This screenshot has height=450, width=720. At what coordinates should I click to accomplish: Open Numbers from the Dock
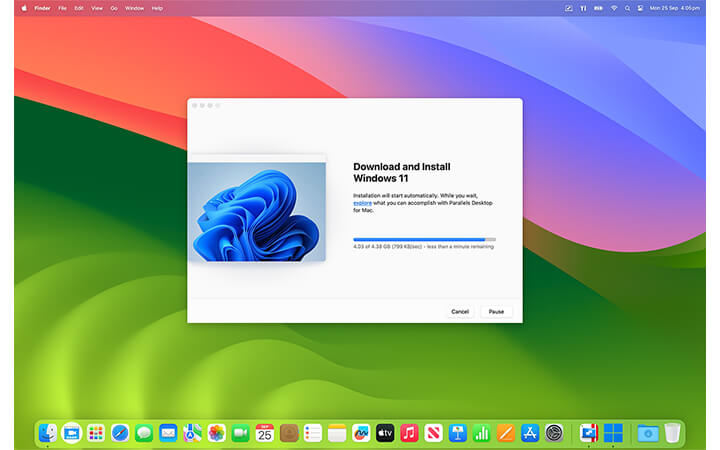tap(482, 433)
